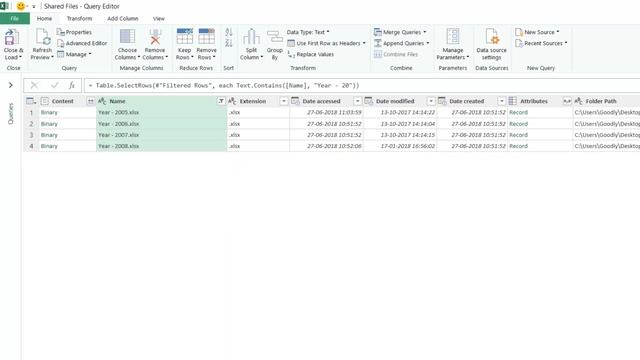This screenshot has width=640, height=360.
Task: Click the fx function icon
Action: coord(72,85)
